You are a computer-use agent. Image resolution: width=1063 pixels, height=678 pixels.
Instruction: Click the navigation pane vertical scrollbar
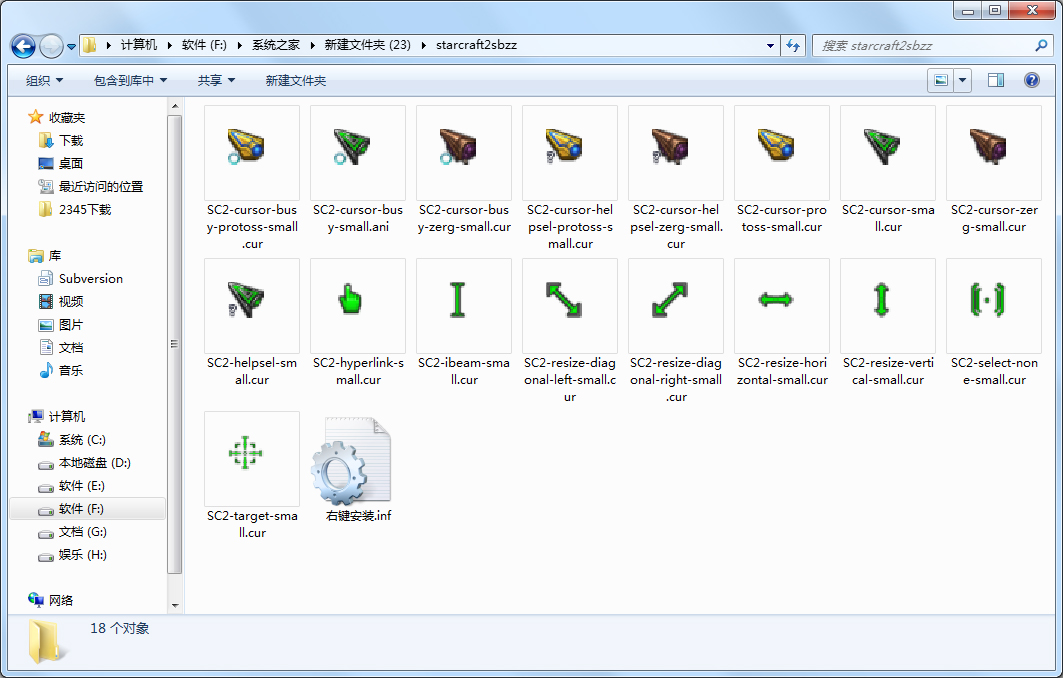175,340
